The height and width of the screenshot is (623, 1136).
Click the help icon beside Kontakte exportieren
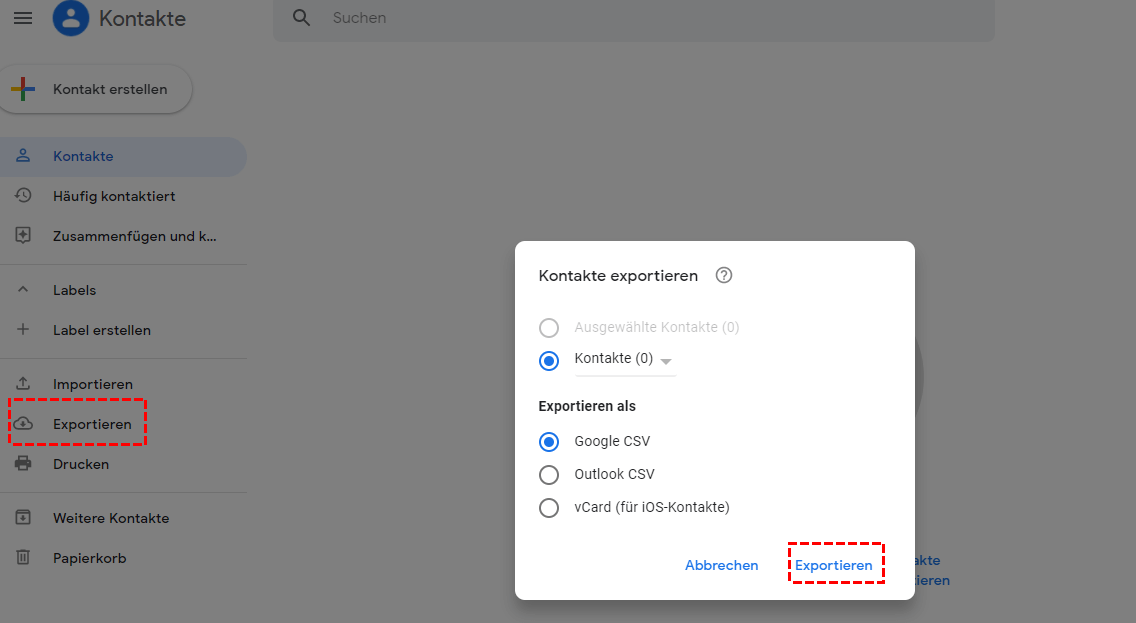tap(724, 275)
